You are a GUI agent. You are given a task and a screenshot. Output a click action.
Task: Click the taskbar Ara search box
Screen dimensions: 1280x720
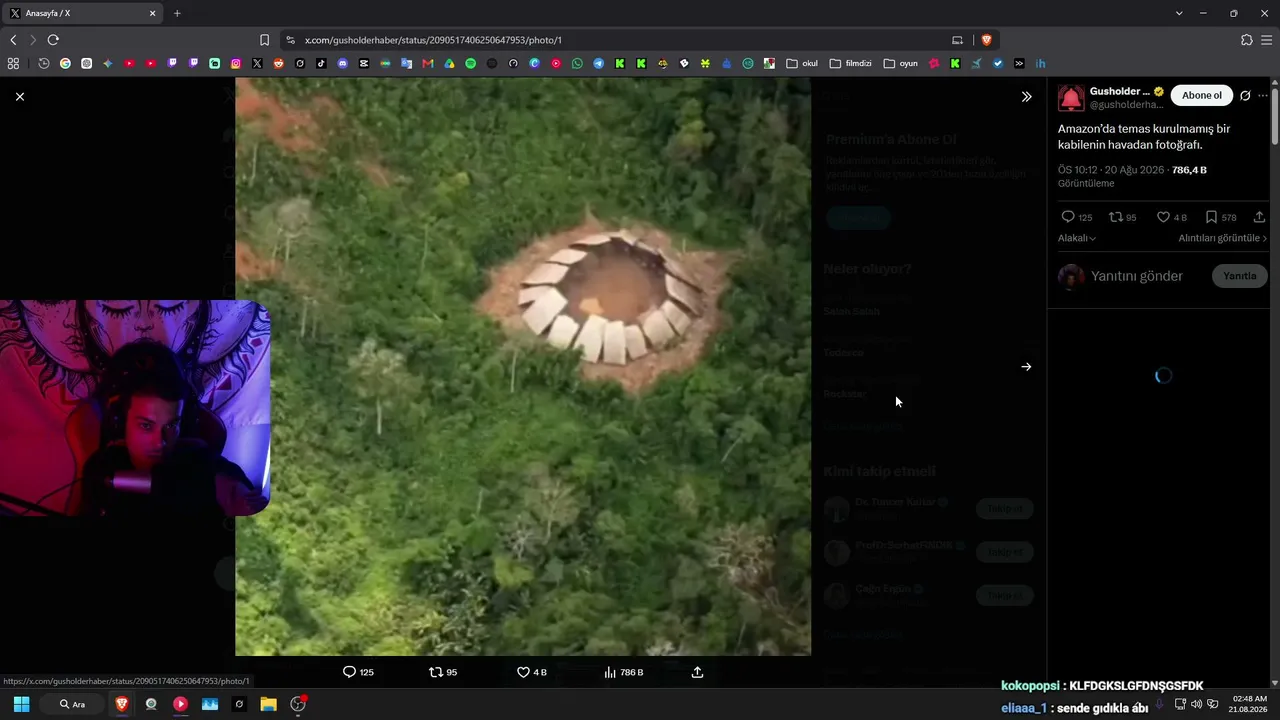(x=72, y=704)
